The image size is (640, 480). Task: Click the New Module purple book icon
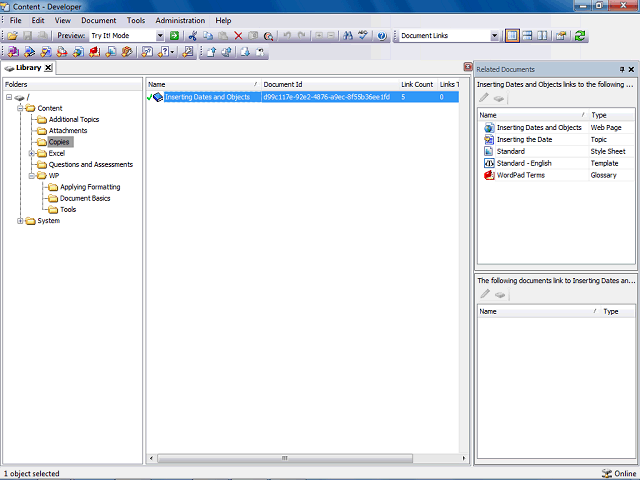(13, 52)
